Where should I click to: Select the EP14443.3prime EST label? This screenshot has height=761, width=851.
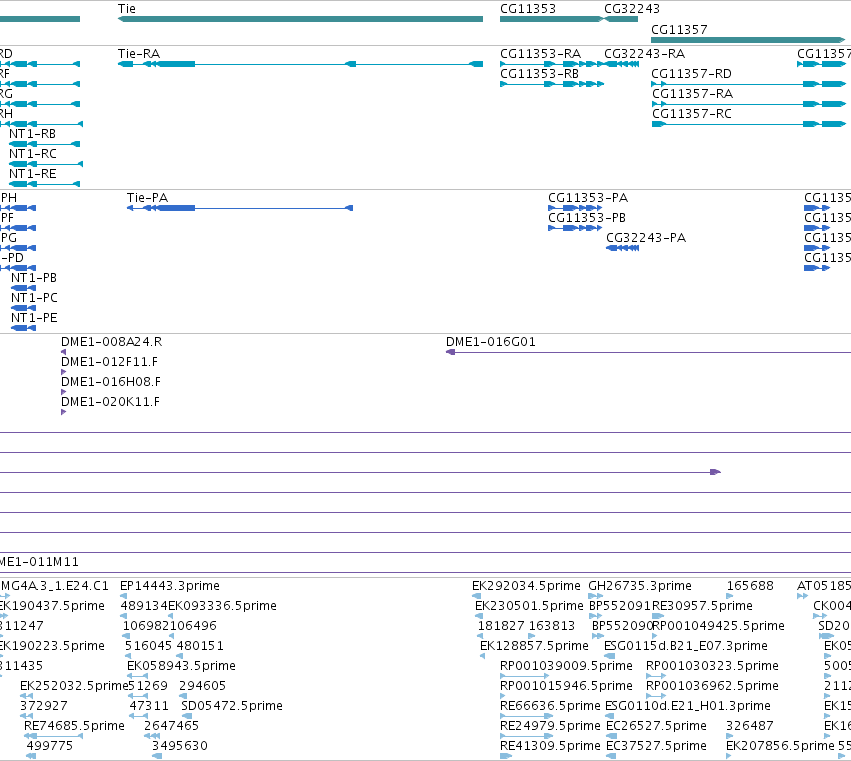coord(169,586)
